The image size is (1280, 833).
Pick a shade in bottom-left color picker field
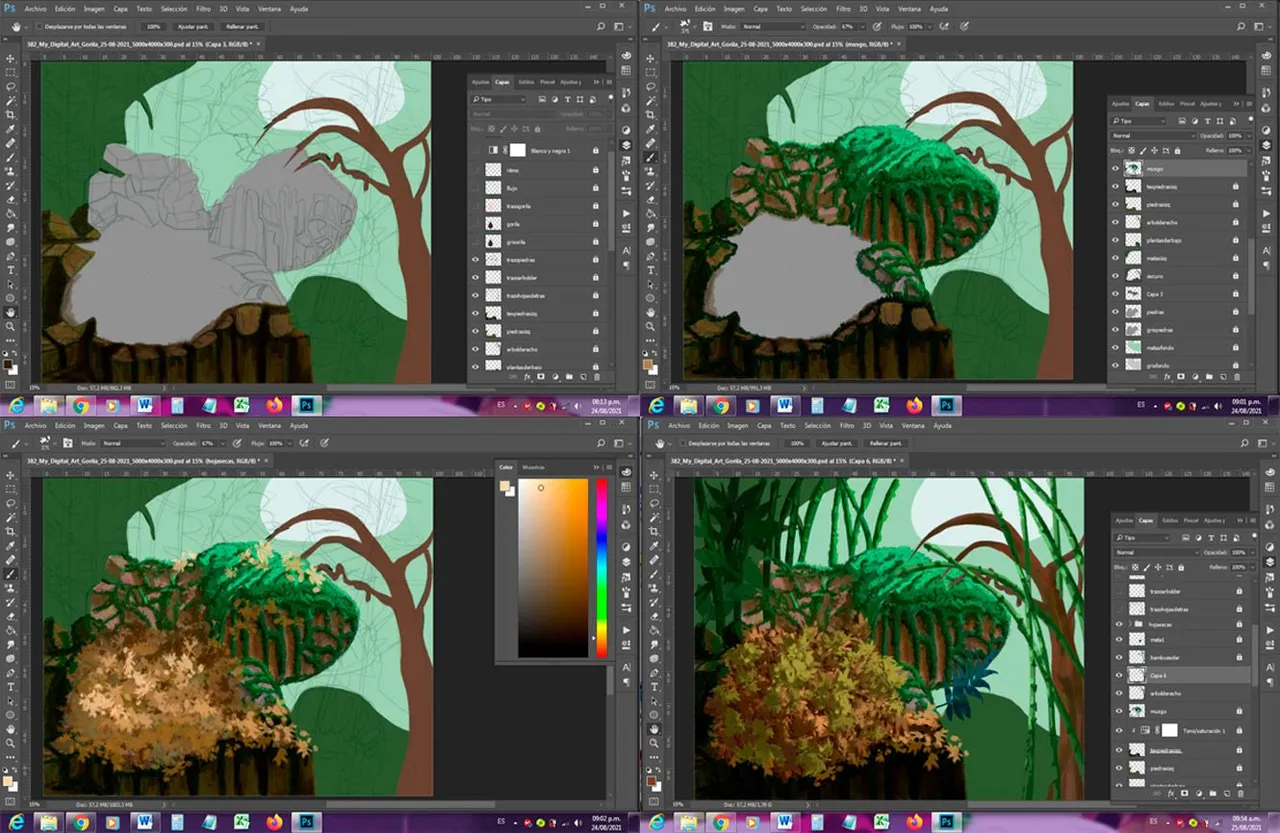[553, 568]
